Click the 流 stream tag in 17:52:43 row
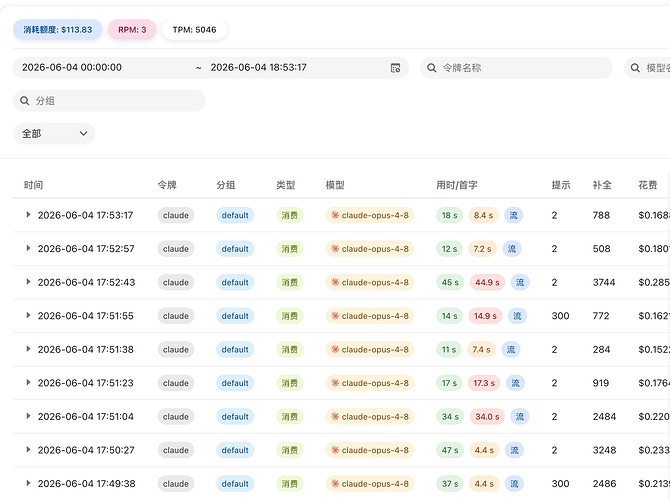Screen dimensions: 670x500 [x=520, y=282]
